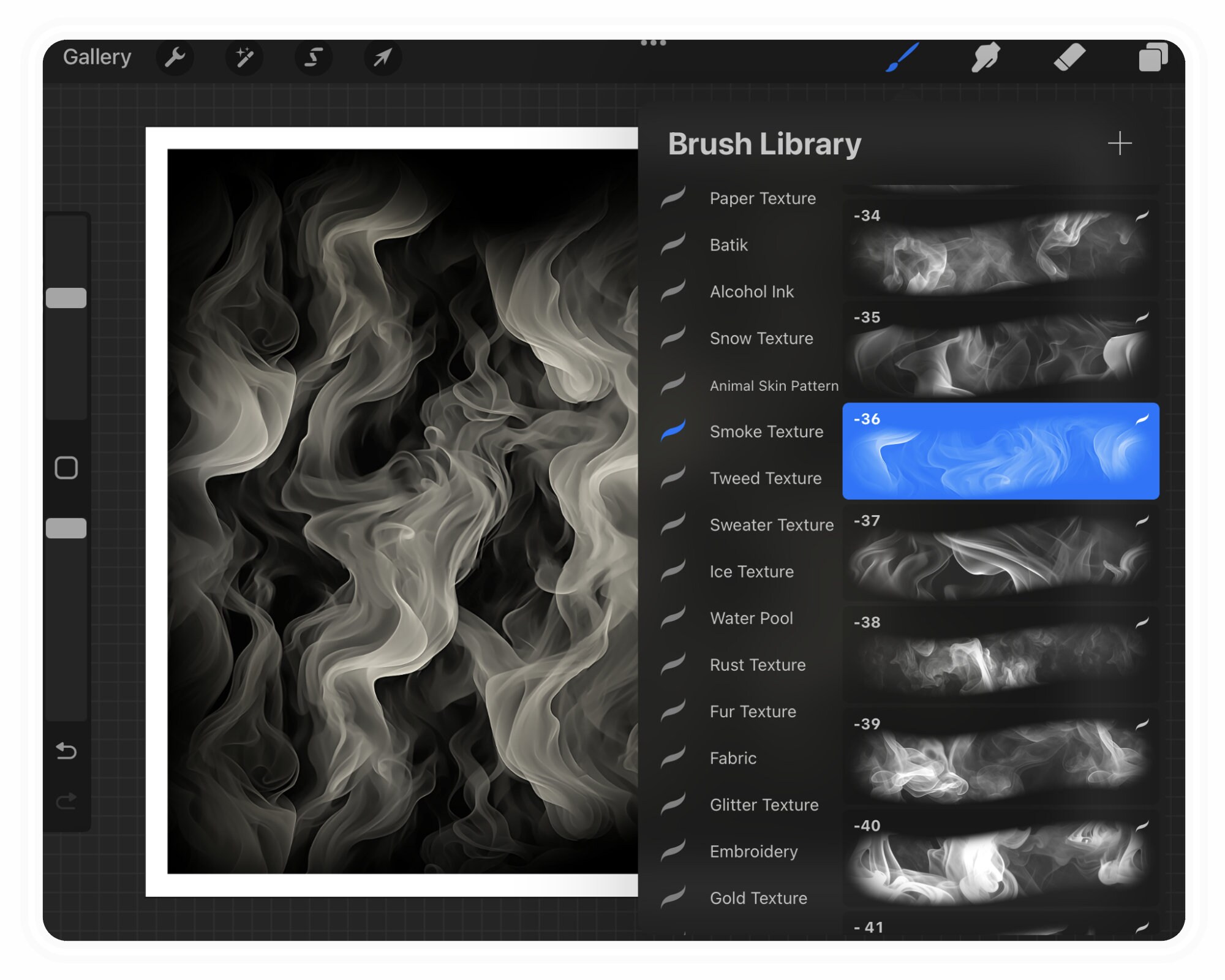Activate the Transform arrow tool

point(383,57)
